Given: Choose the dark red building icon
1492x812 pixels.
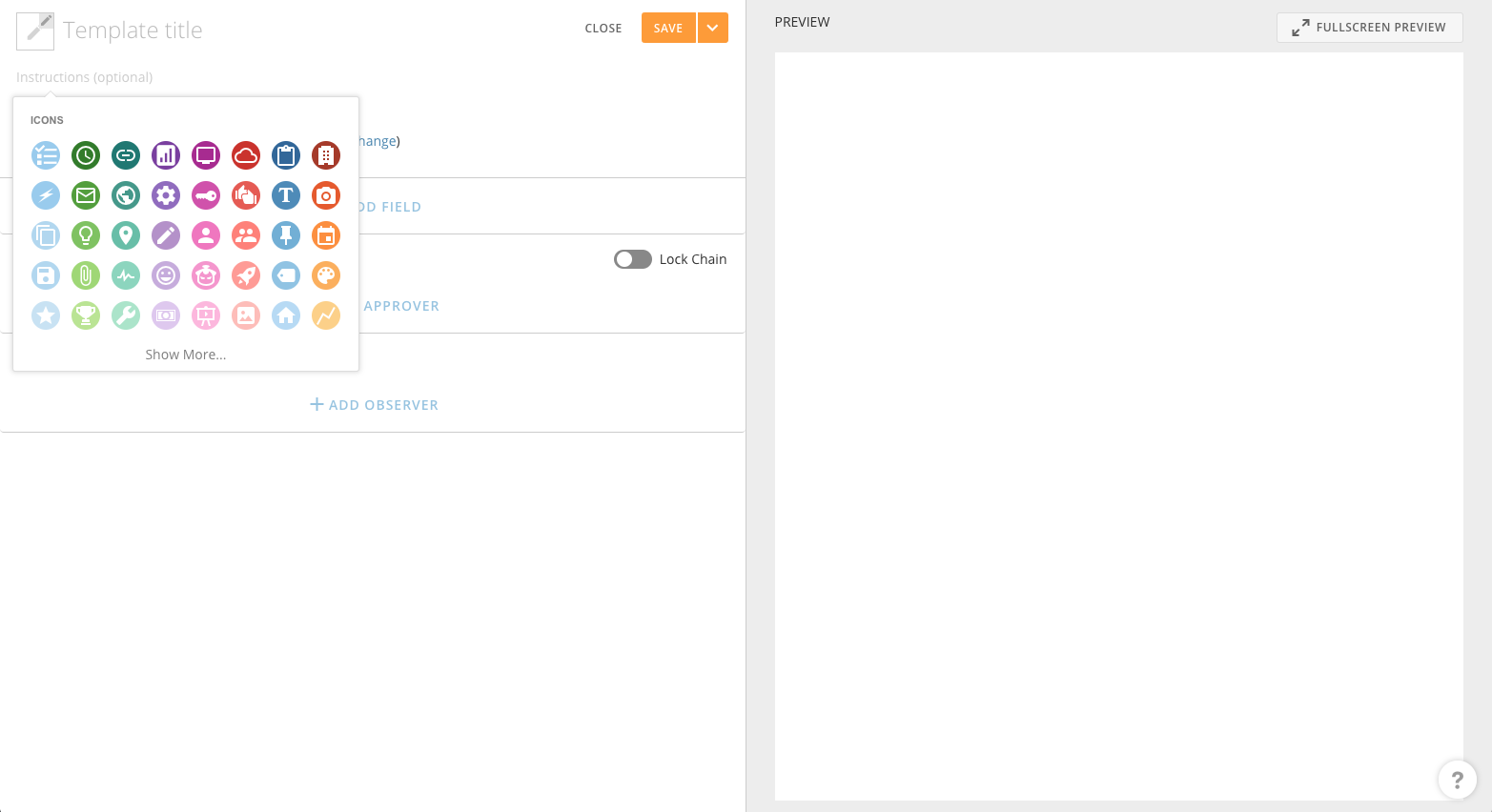Looking at the screenshot, I should [x=326, y=155].
